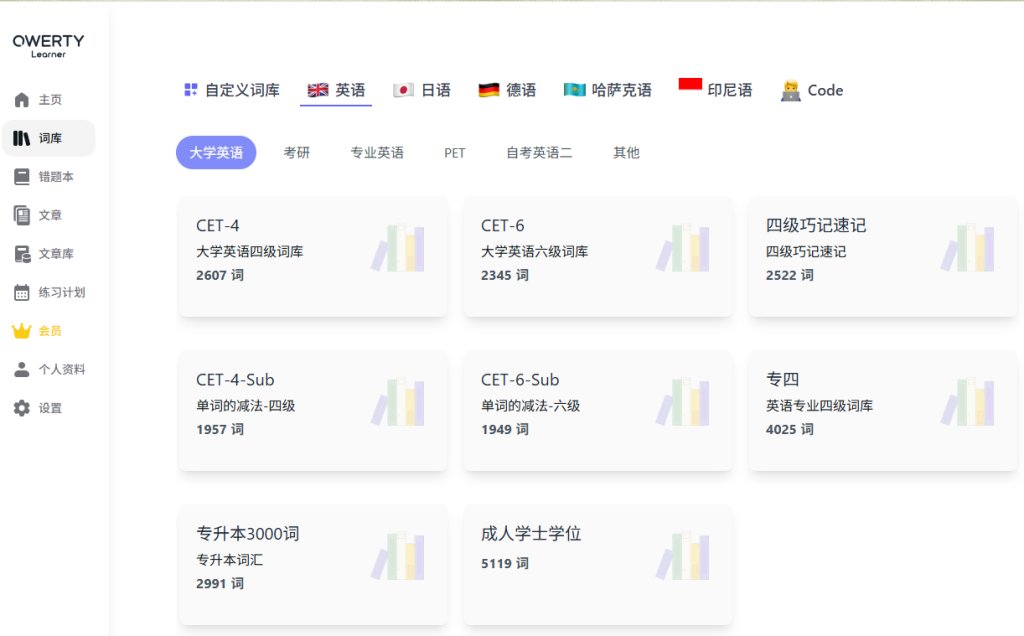Open the 专四 dictionary card
This screenshot has height=636, width=1024.
[883, 410]
